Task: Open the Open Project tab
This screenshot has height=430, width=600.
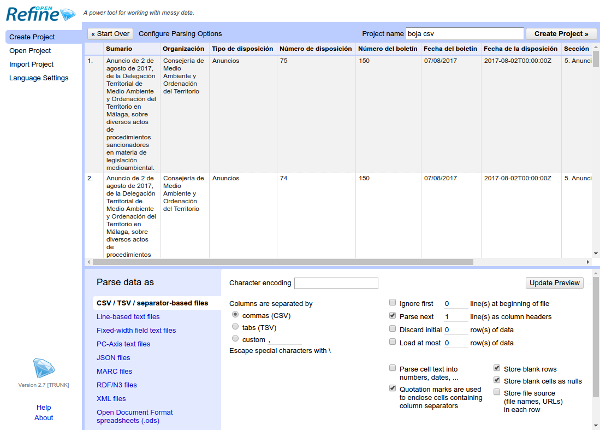Action: [x=32, y=49]
